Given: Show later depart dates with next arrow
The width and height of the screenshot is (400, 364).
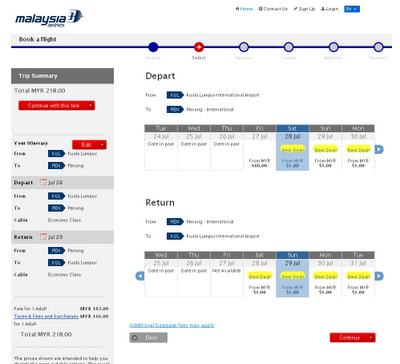Looking at the screenshot, I should coord(379,149).
